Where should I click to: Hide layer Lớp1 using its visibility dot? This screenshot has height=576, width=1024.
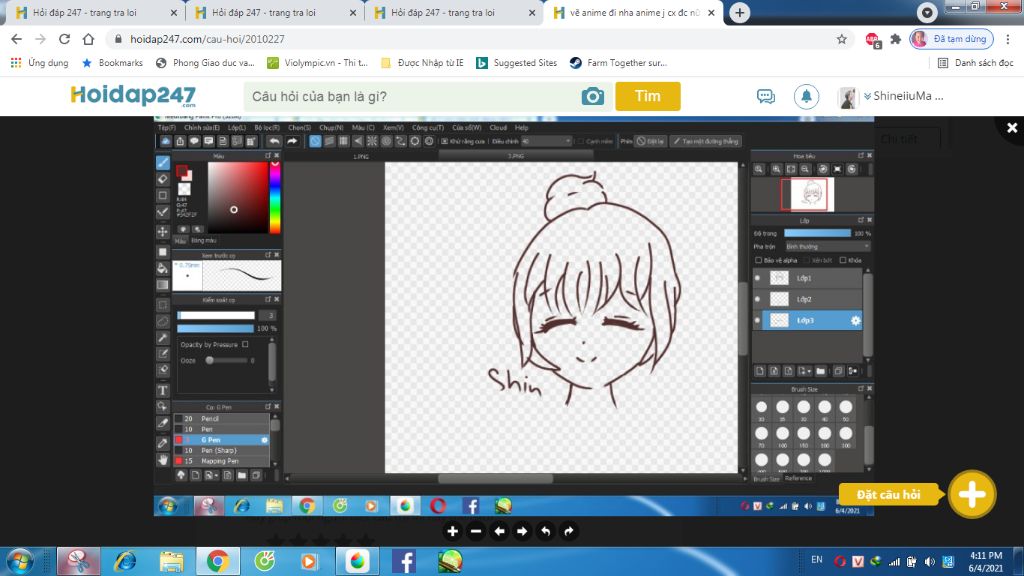click(758, 278)
